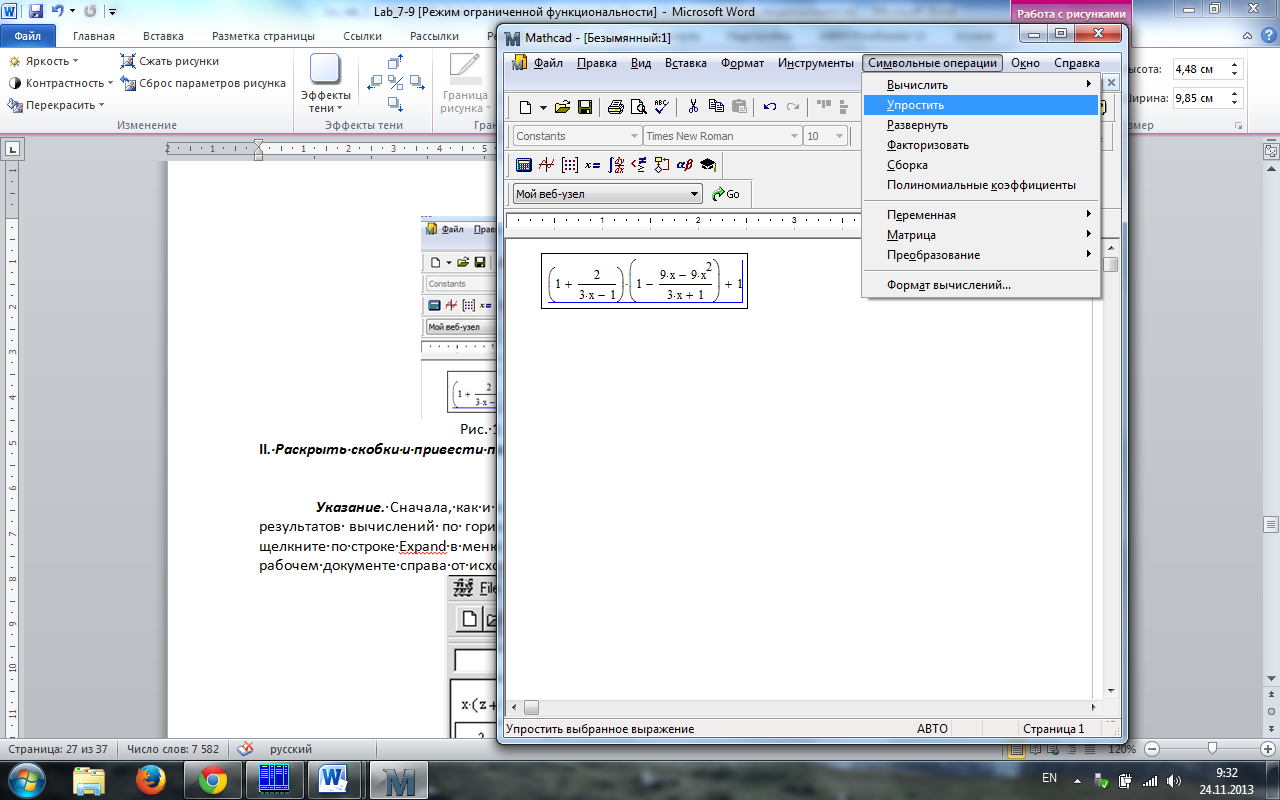Image resolution: width=1280 pixels, height=800 pixels.
Task: Select 'Факторизовать' menu entry
Action: (x=981, y=145)
